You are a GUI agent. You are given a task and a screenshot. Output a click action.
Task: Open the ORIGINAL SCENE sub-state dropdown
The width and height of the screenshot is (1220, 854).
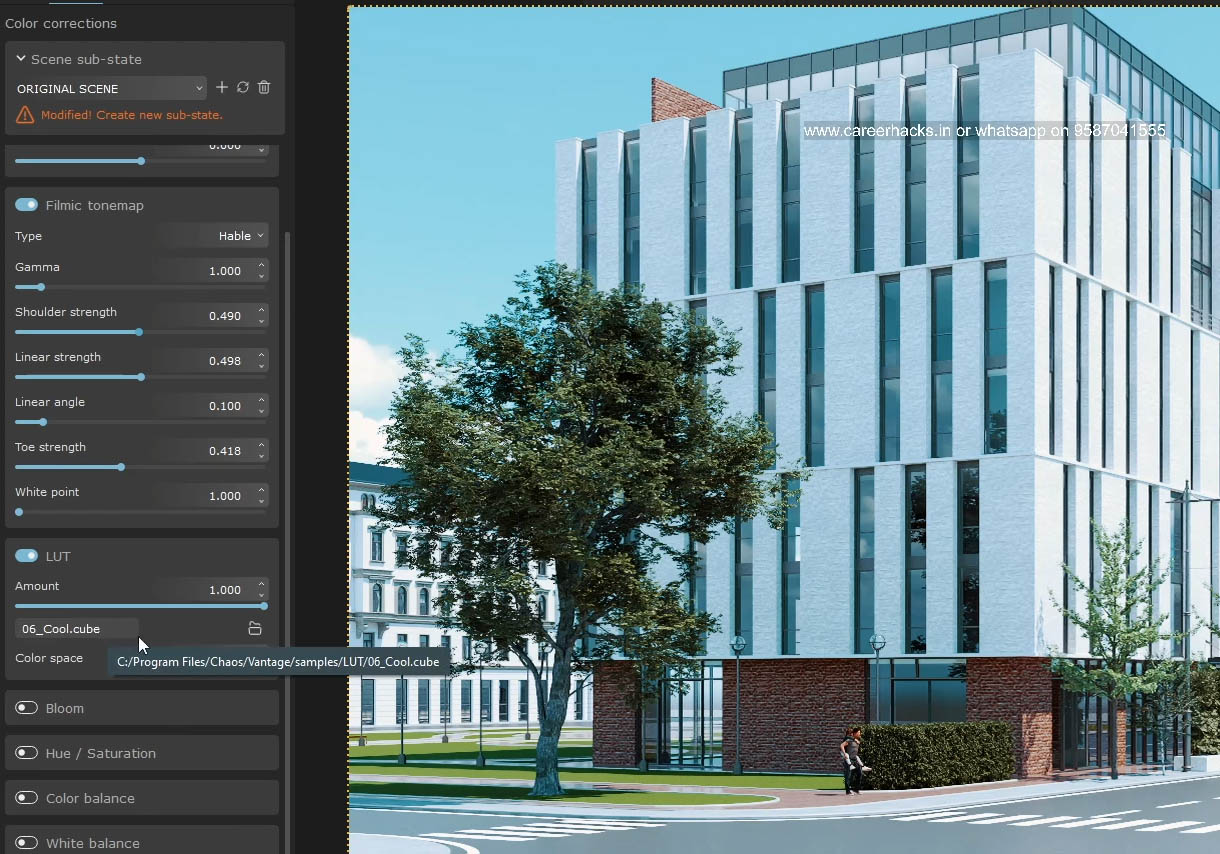point(110,89)
